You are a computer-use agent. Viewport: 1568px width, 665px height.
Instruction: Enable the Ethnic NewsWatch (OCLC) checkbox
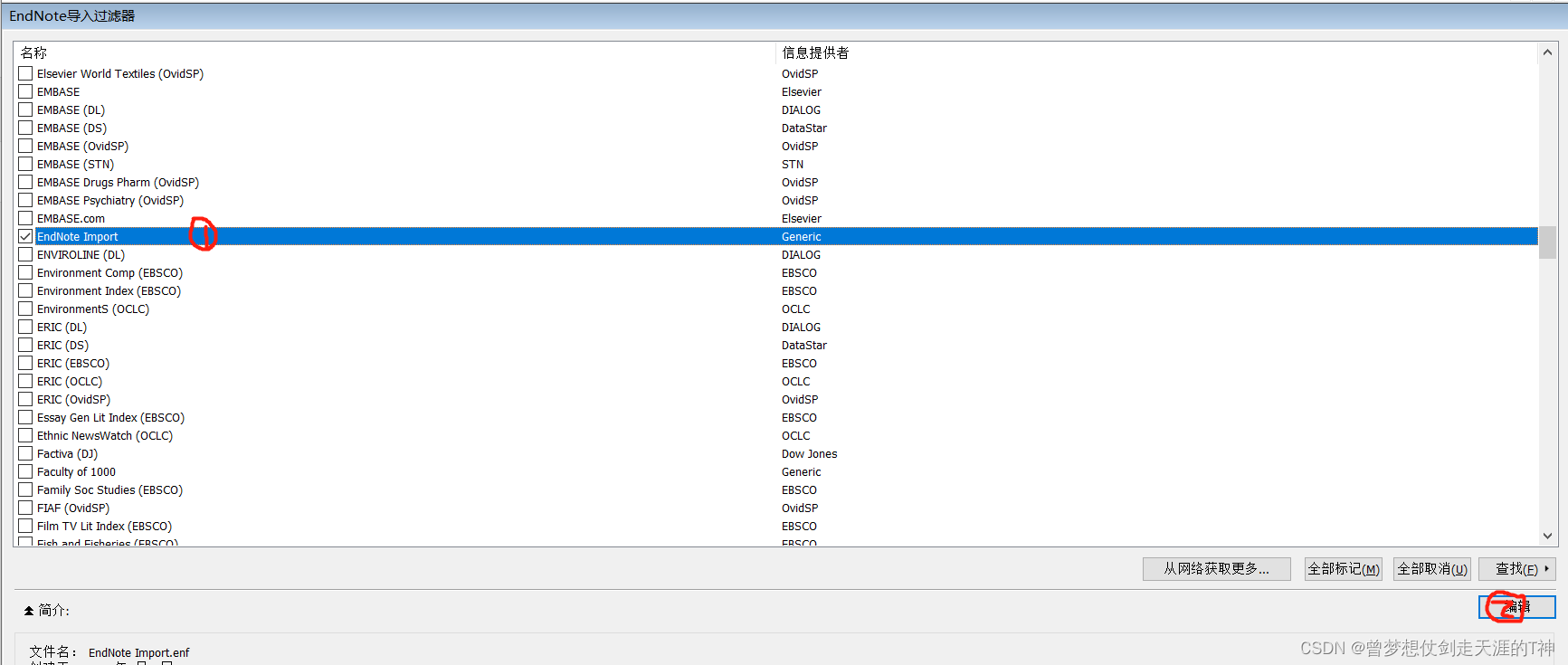tap(25, 435)
